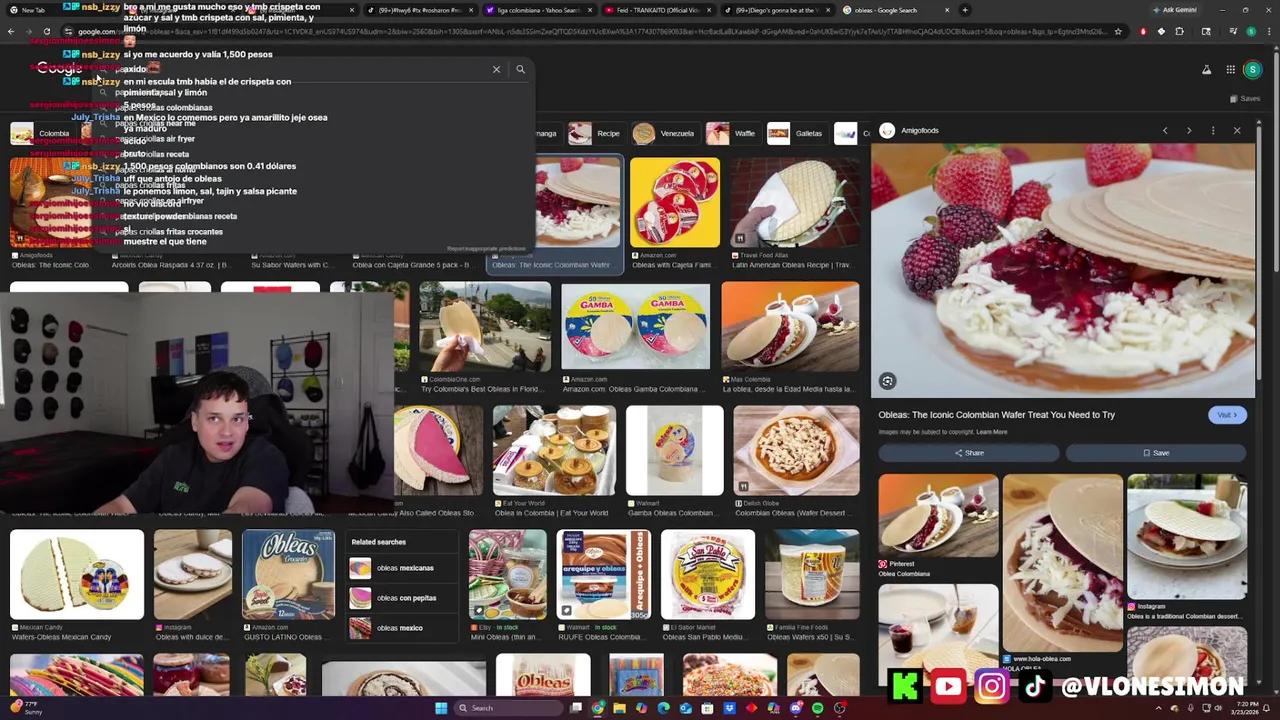The width and height of the screenshot is (1280, 720).
Task: Open Google Labs flask icon
Action: tap(1206, 70)
